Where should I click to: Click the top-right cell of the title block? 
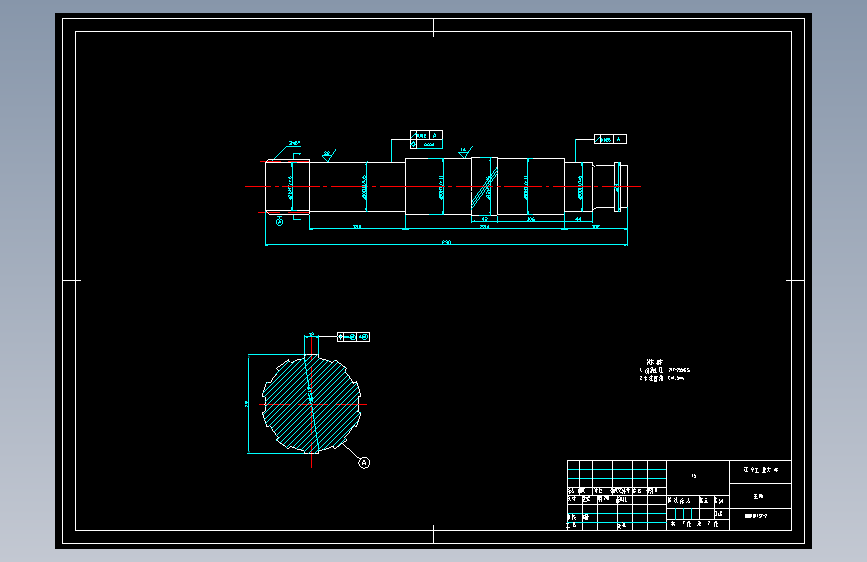click(760, 471)
